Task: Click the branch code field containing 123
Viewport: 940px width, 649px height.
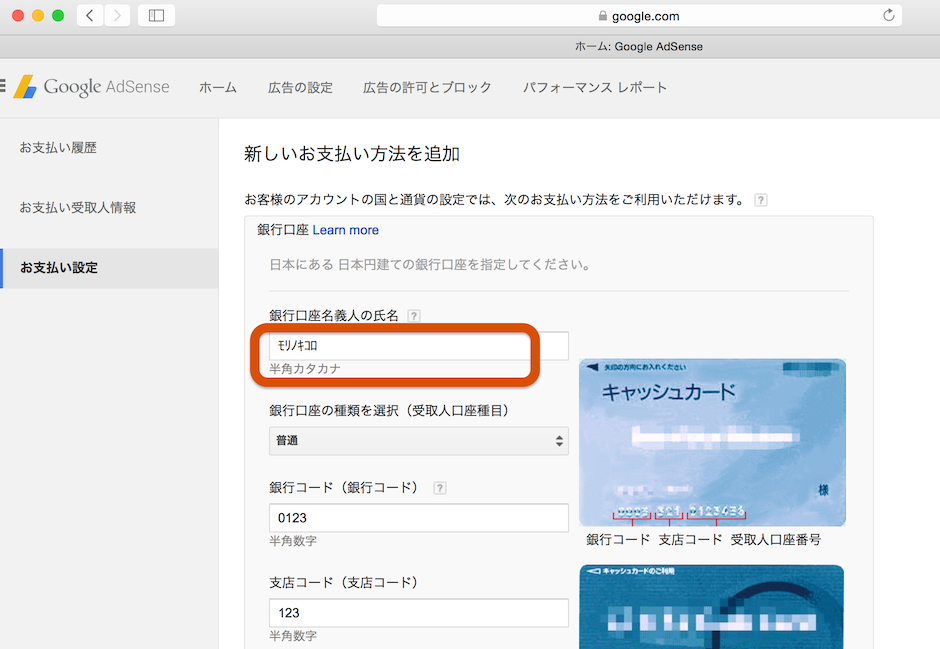Action: pos(418,613)
